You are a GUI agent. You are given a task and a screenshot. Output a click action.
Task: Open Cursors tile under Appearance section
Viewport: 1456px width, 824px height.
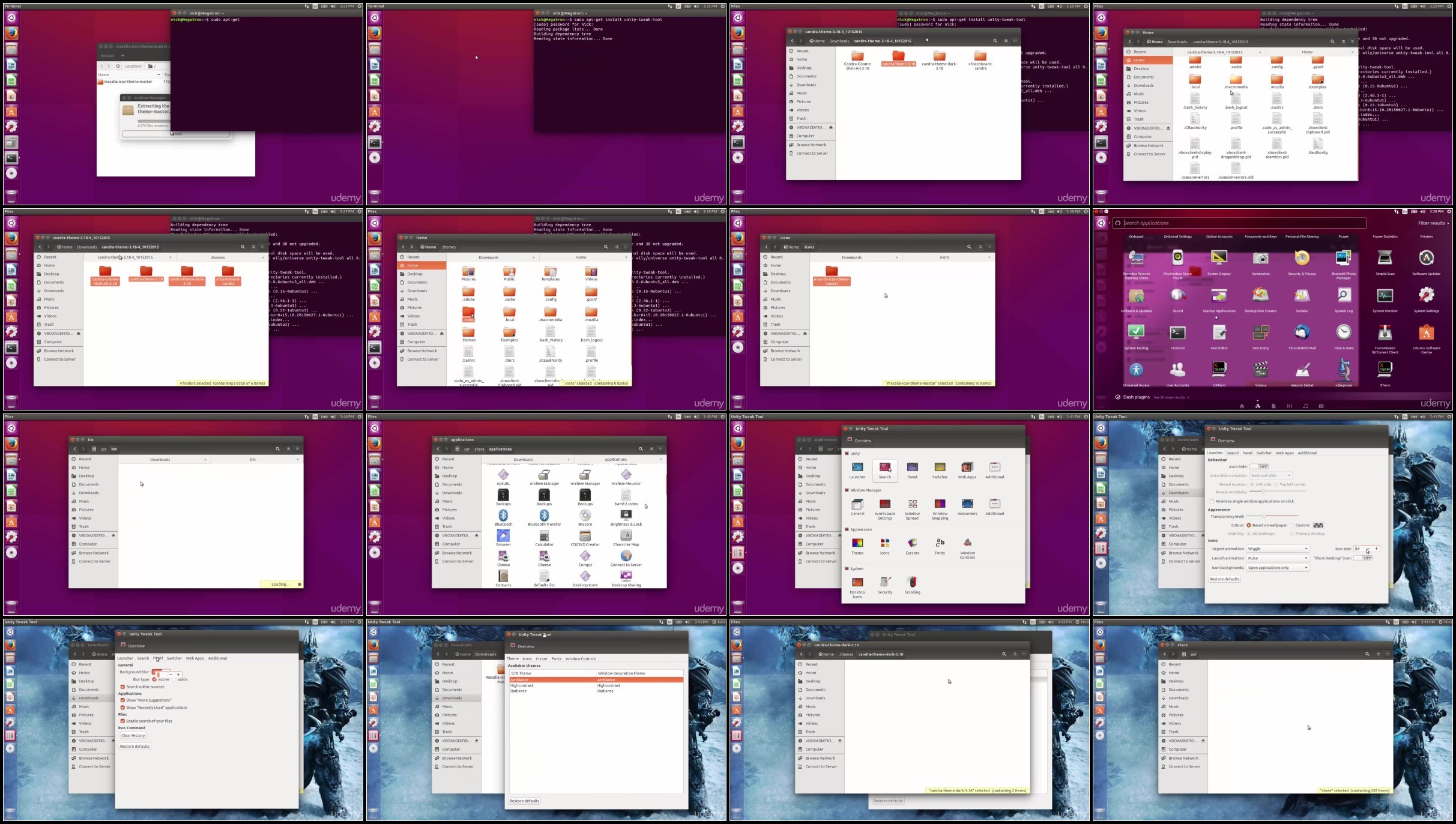point(912,546)
